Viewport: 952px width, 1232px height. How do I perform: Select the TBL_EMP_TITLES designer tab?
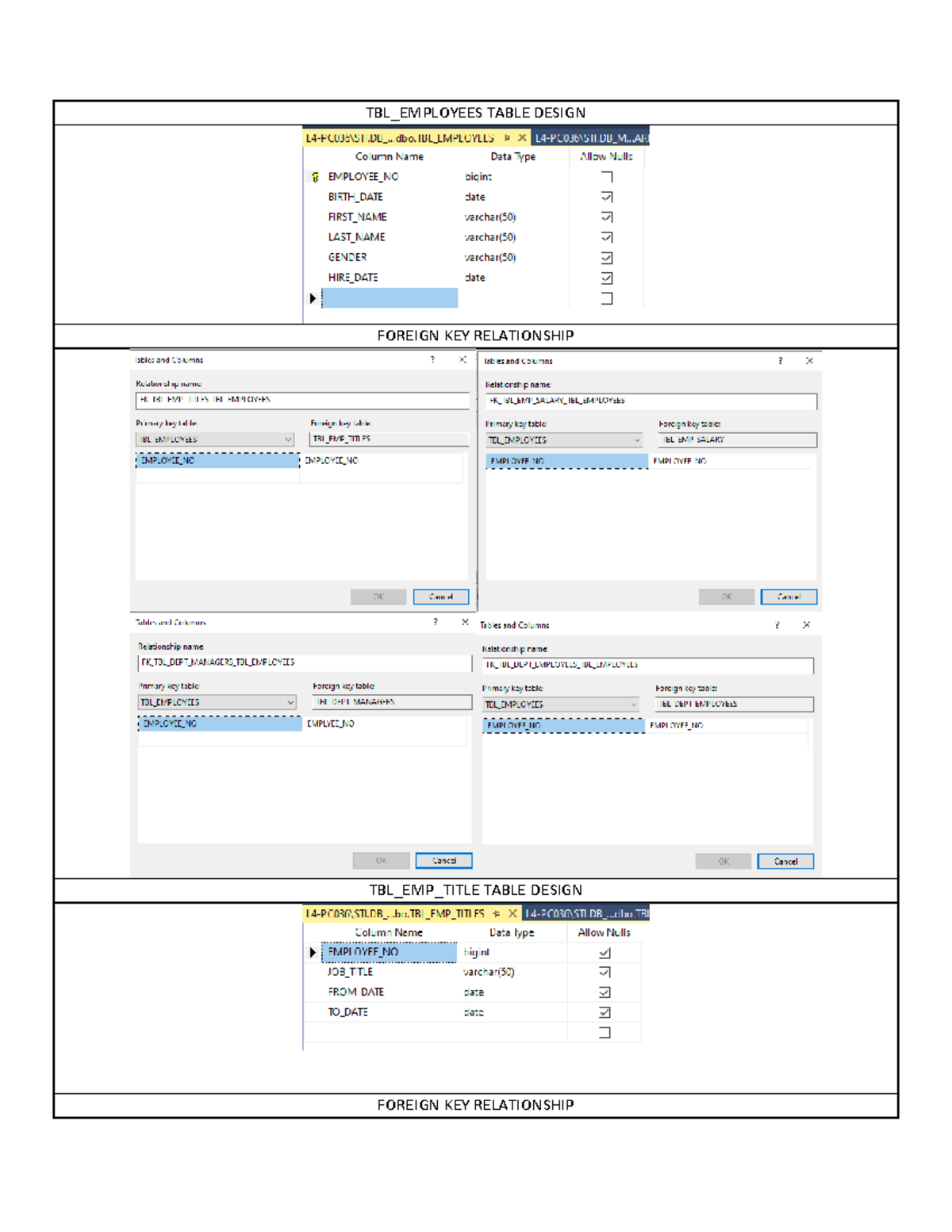(397, 913)
